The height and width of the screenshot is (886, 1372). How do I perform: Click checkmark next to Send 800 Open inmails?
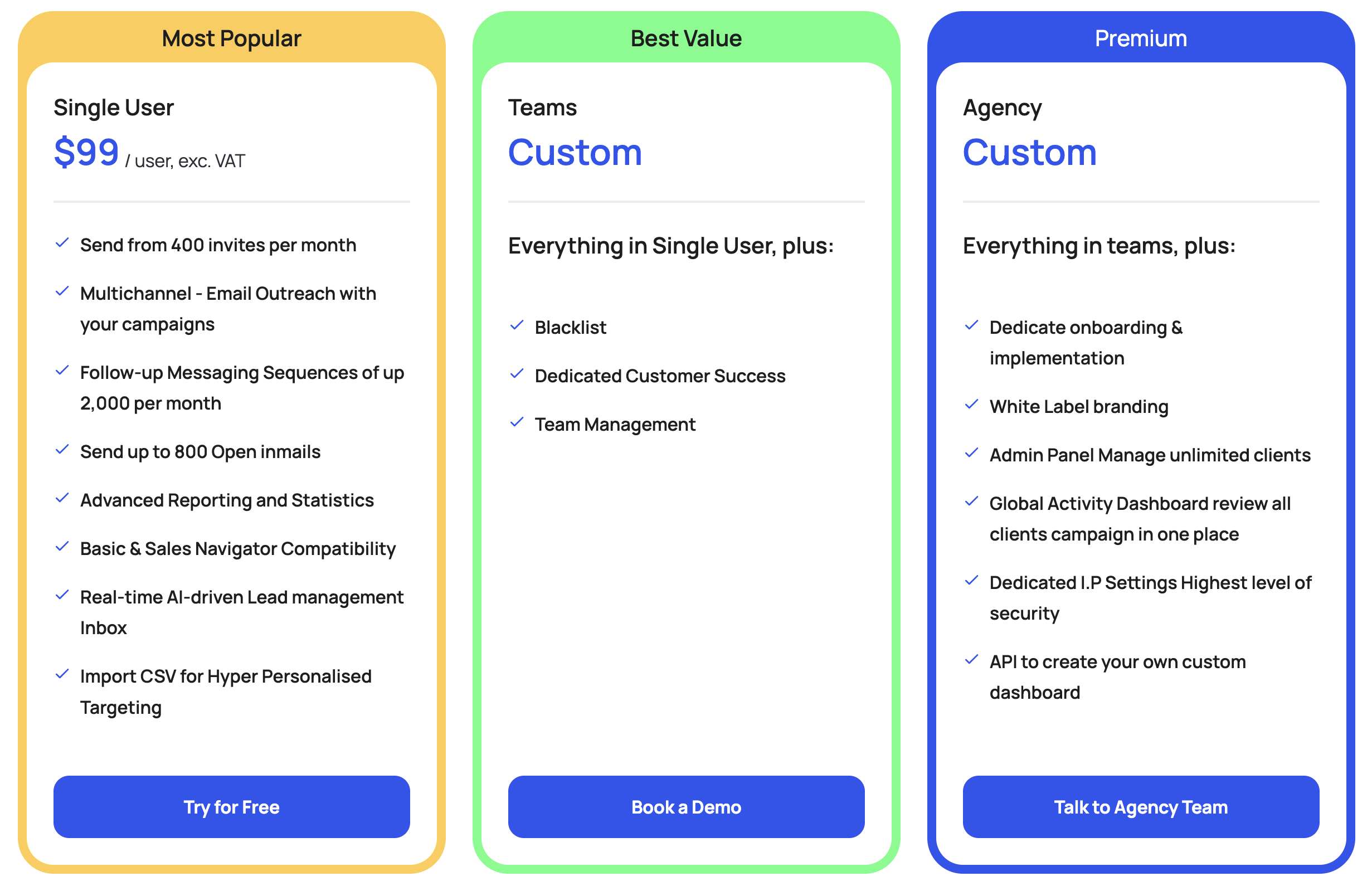coord(62,450)
